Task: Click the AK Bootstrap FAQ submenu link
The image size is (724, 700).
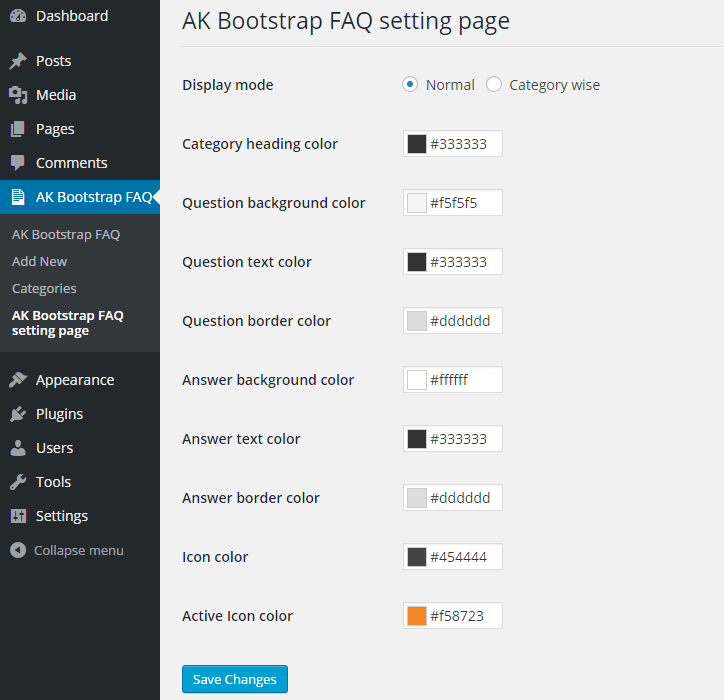Action: (x=66, y=235)
